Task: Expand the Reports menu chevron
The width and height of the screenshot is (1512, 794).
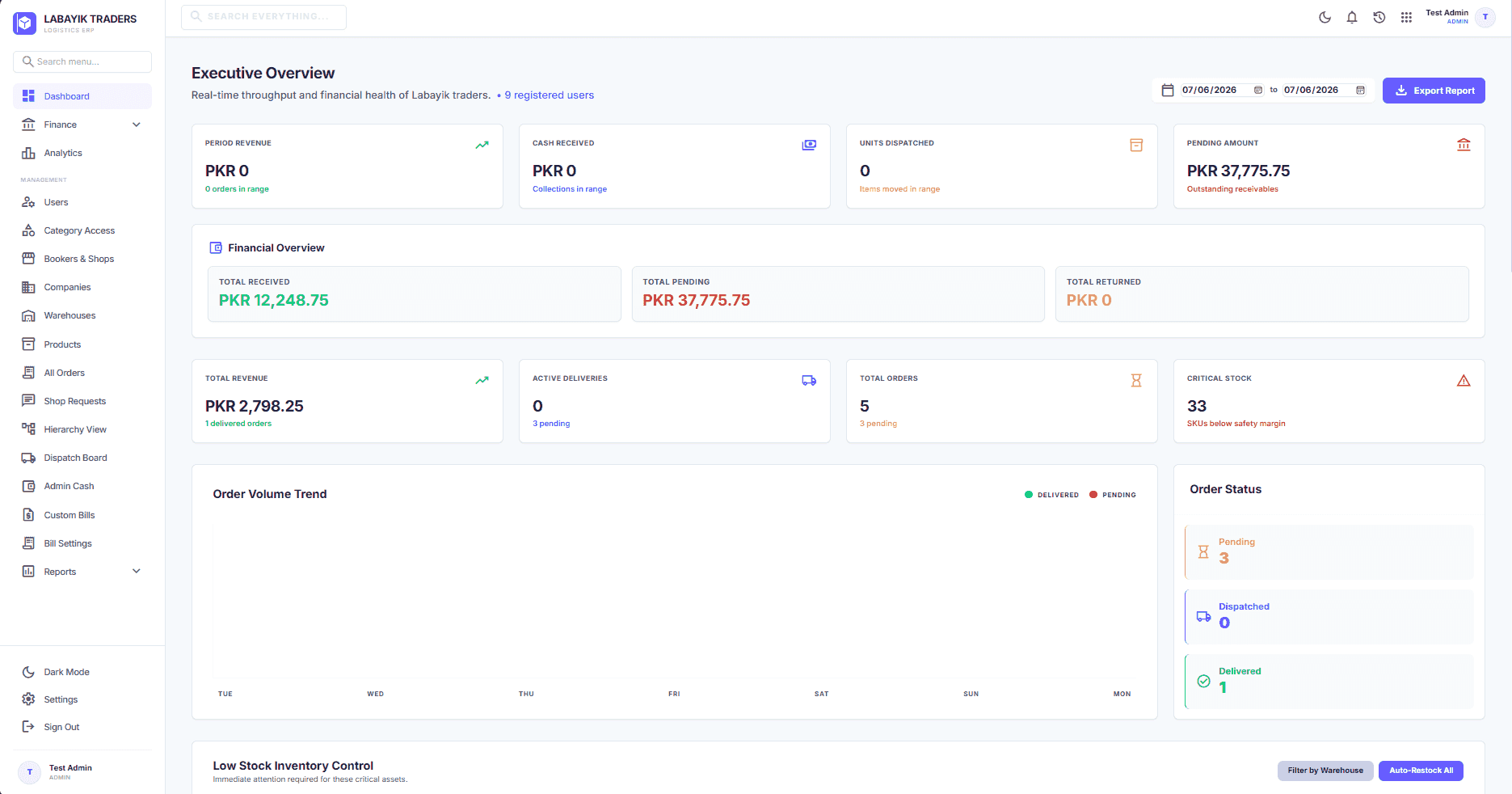Action: click(137, 571)
